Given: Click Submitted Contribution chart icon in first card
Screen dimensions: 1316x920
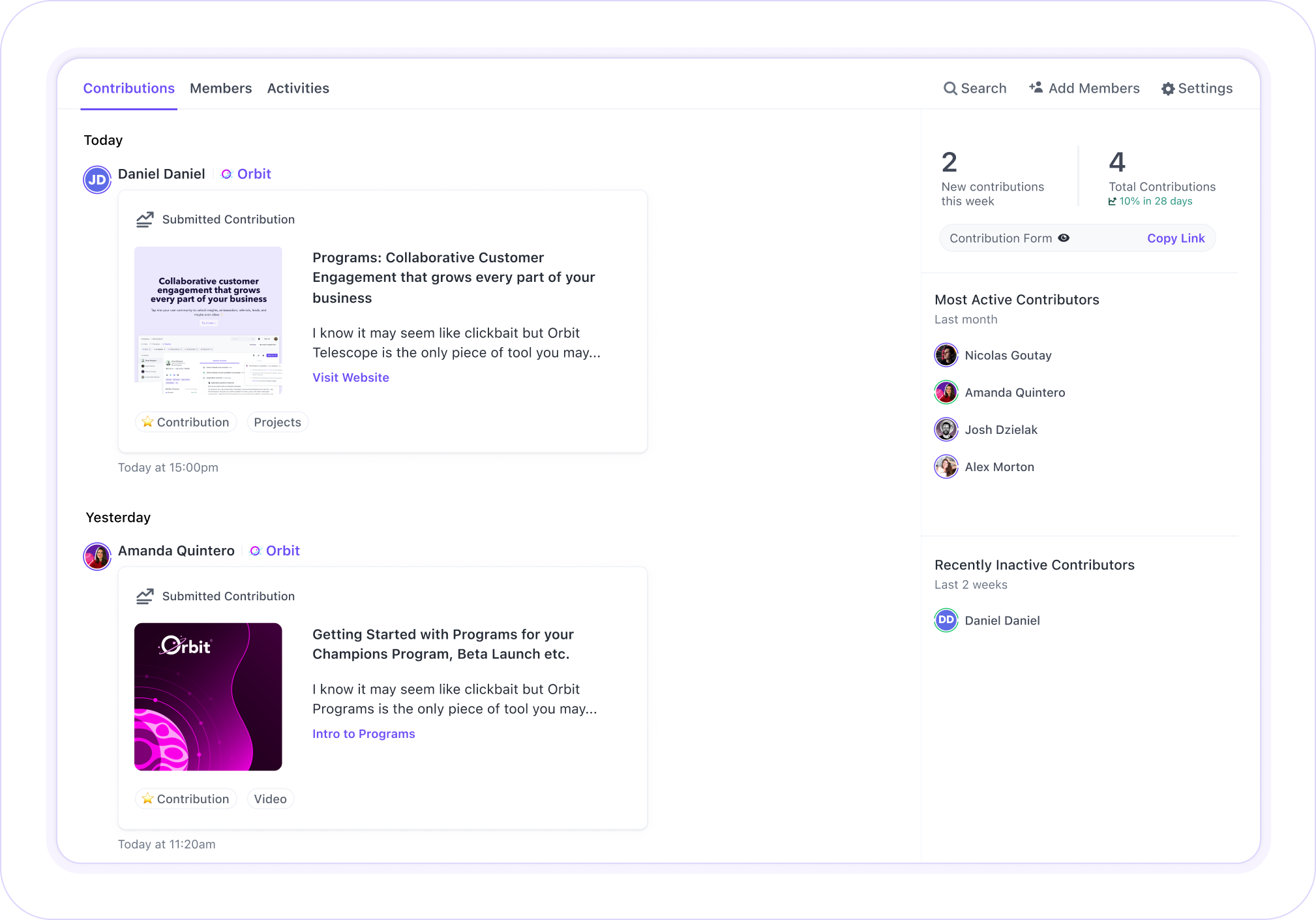Looking at the screenshot, I should (145, 220).
